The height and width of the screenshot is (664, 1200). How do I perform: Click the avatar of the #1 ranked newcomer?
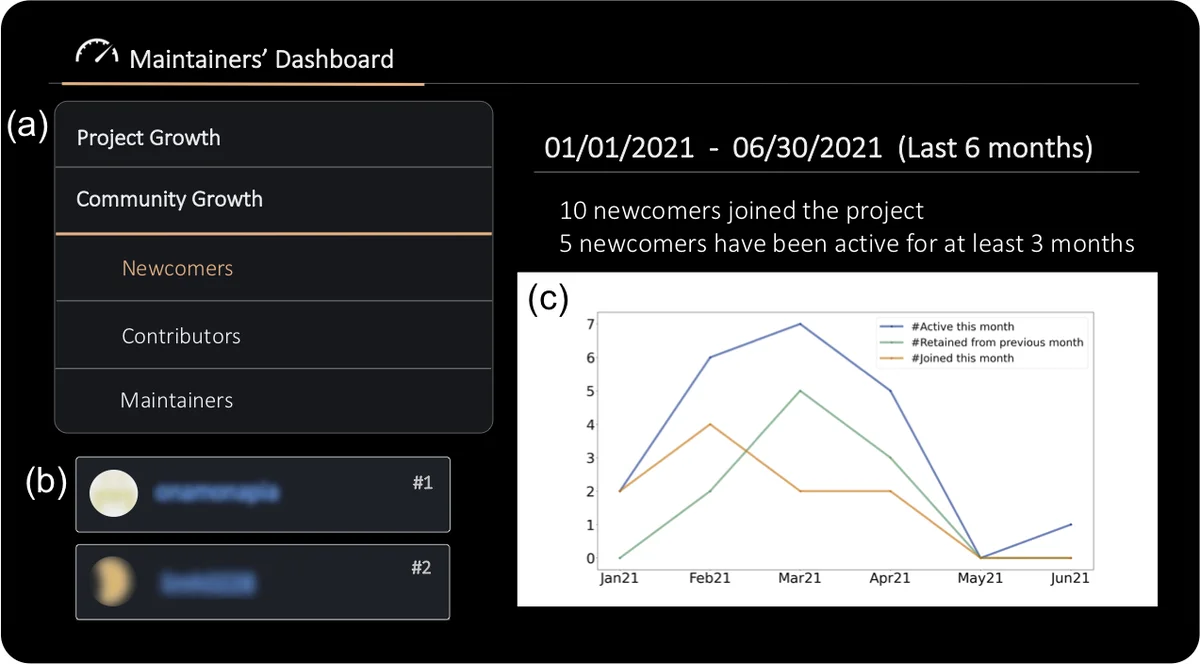click(x=113, y=493)
